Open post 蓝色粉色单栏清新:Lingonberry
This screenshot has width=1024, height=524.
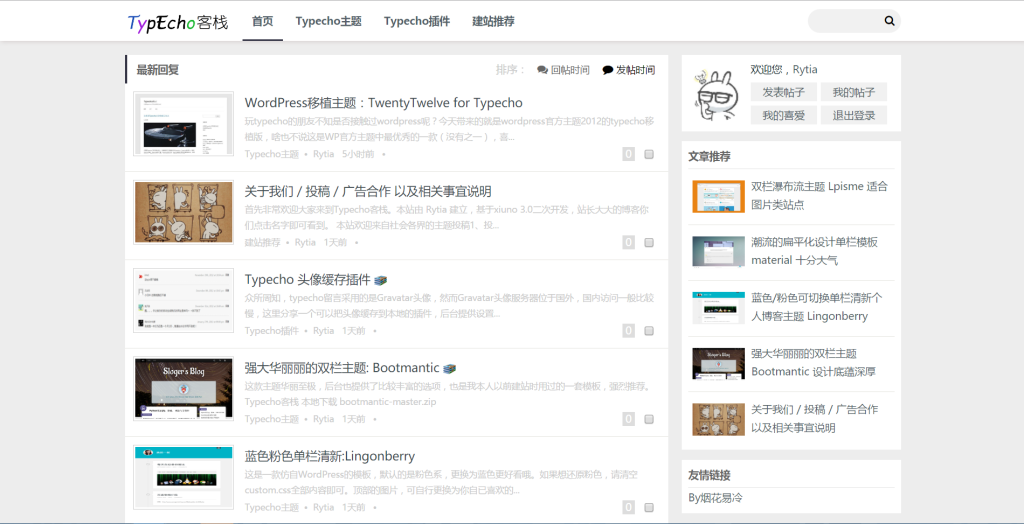[x=330, y=456]
